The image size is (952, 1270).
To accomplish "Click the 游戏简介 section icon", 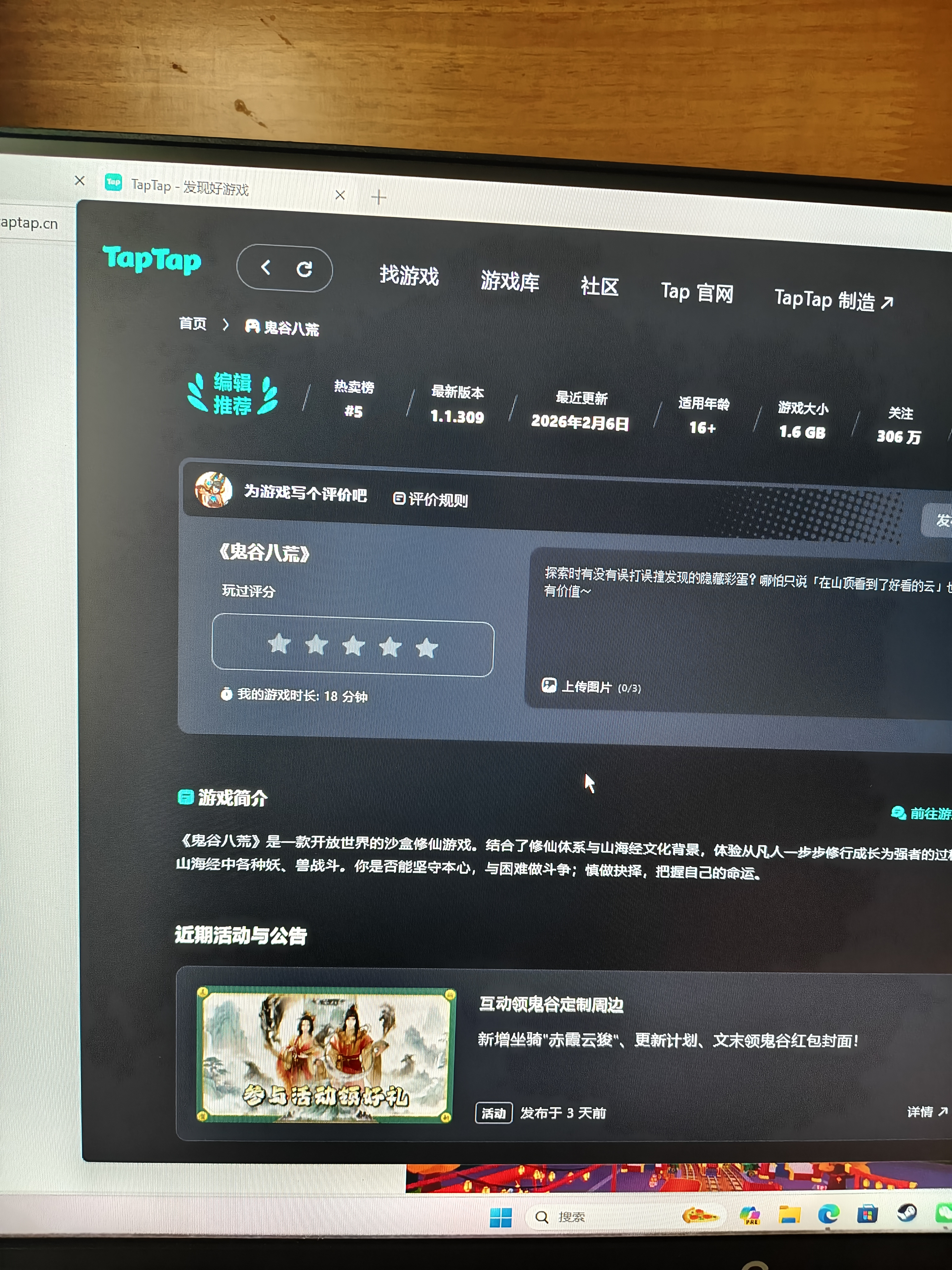I will pos(185,797).
